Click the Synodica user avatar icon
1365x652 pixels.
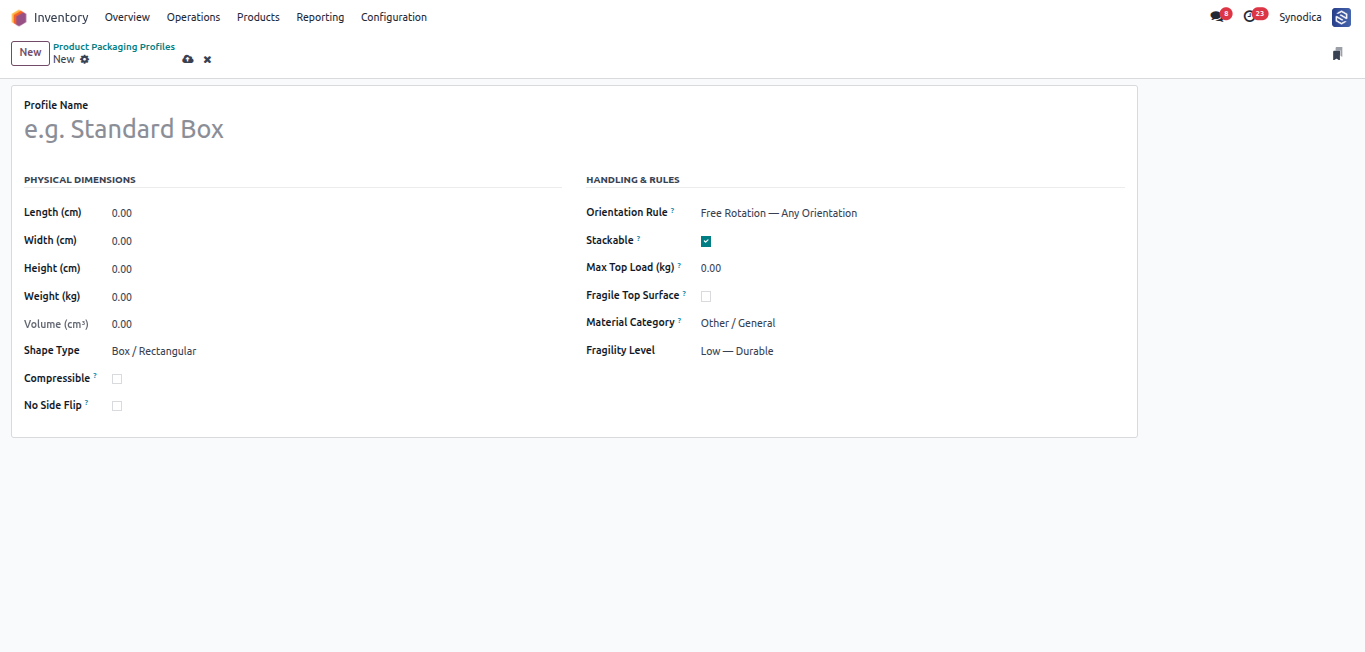pos(1341,17)
